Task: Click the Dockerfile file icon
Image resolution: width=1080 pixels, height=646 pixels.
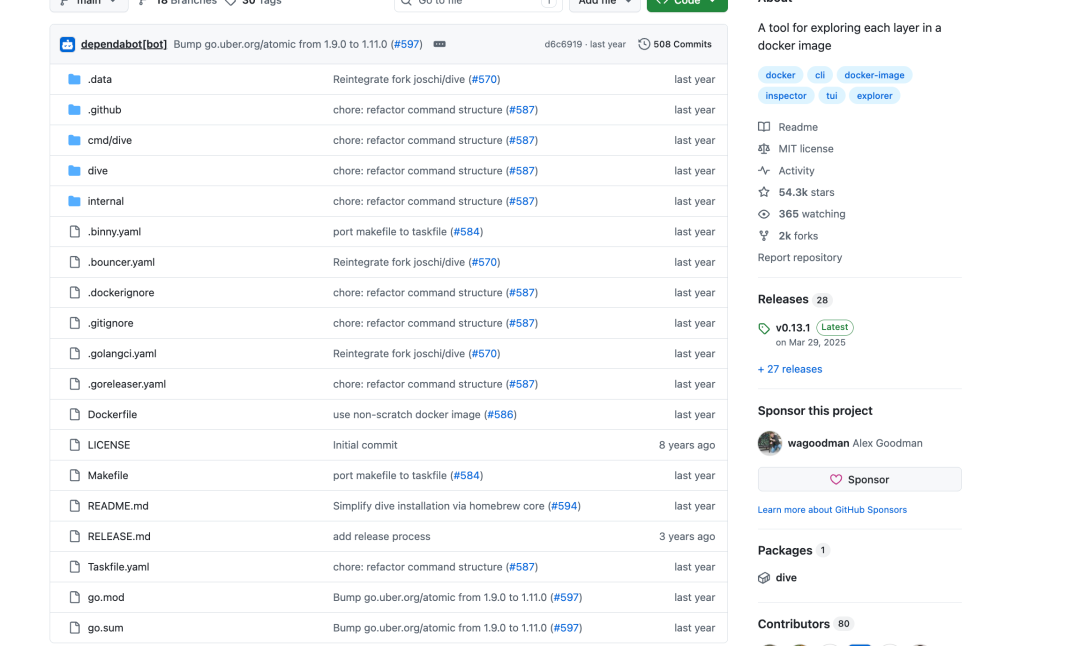Action: (x=74, y=415)
